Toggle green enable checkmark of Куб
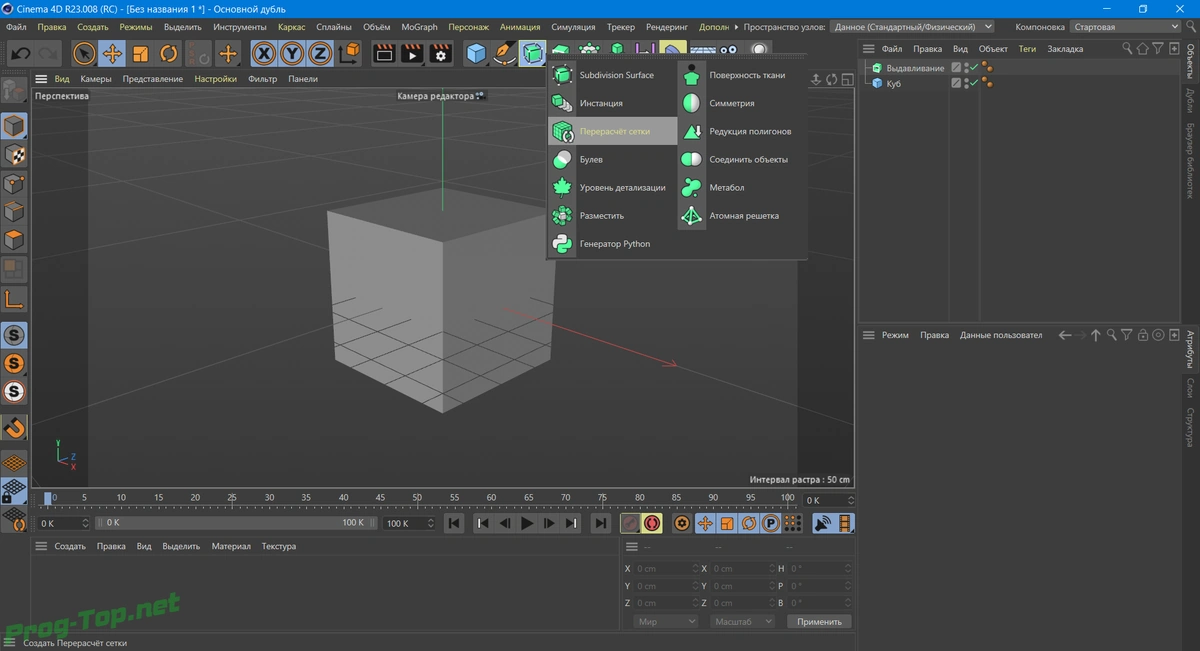The image size is (1200, 651). [x=974, y=84]
